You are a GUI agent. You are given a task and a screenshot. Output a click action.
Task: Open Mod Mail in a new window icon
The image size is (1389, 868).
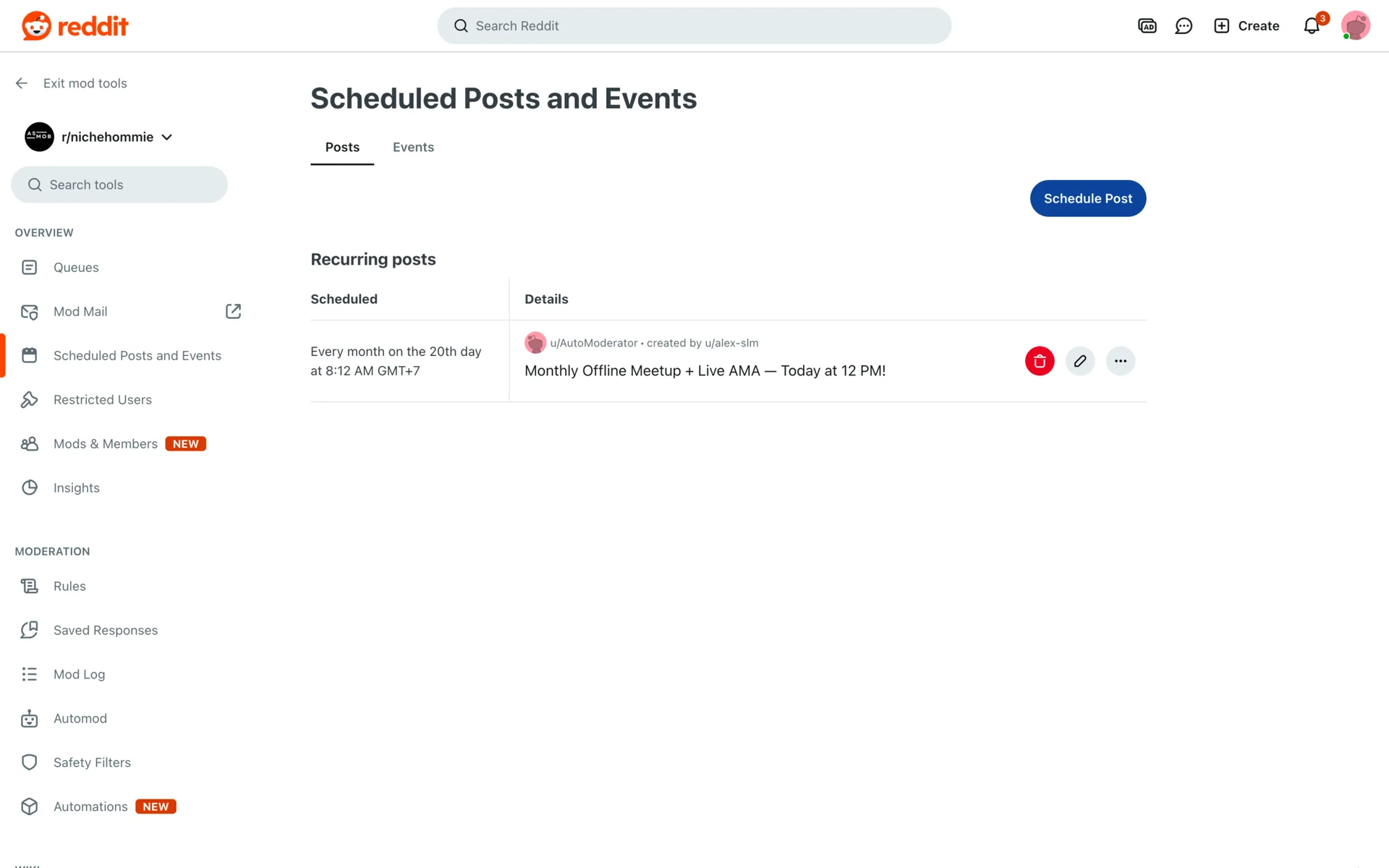[x=233, y=311]
